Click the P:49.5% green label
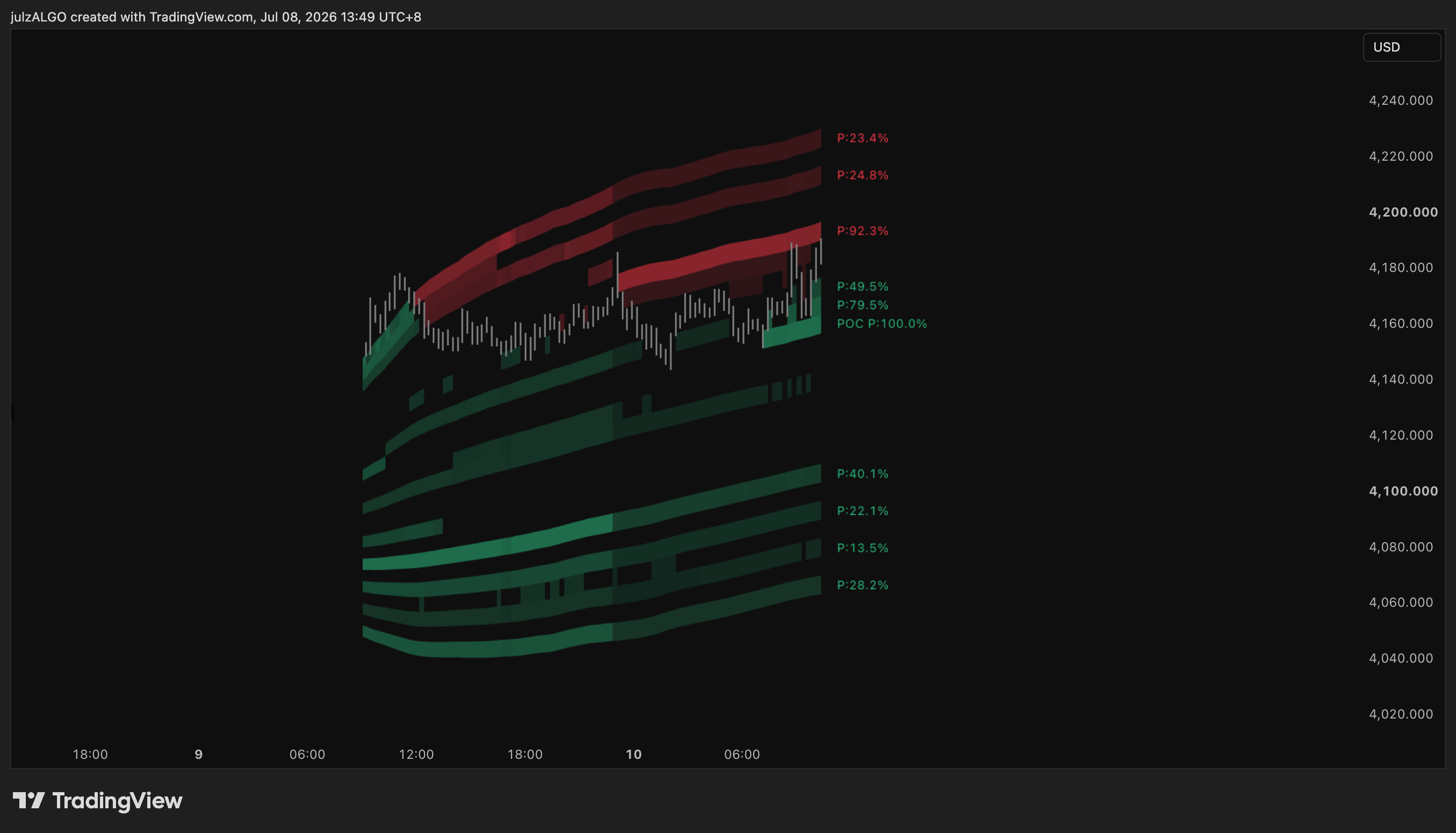 (862, 286)
